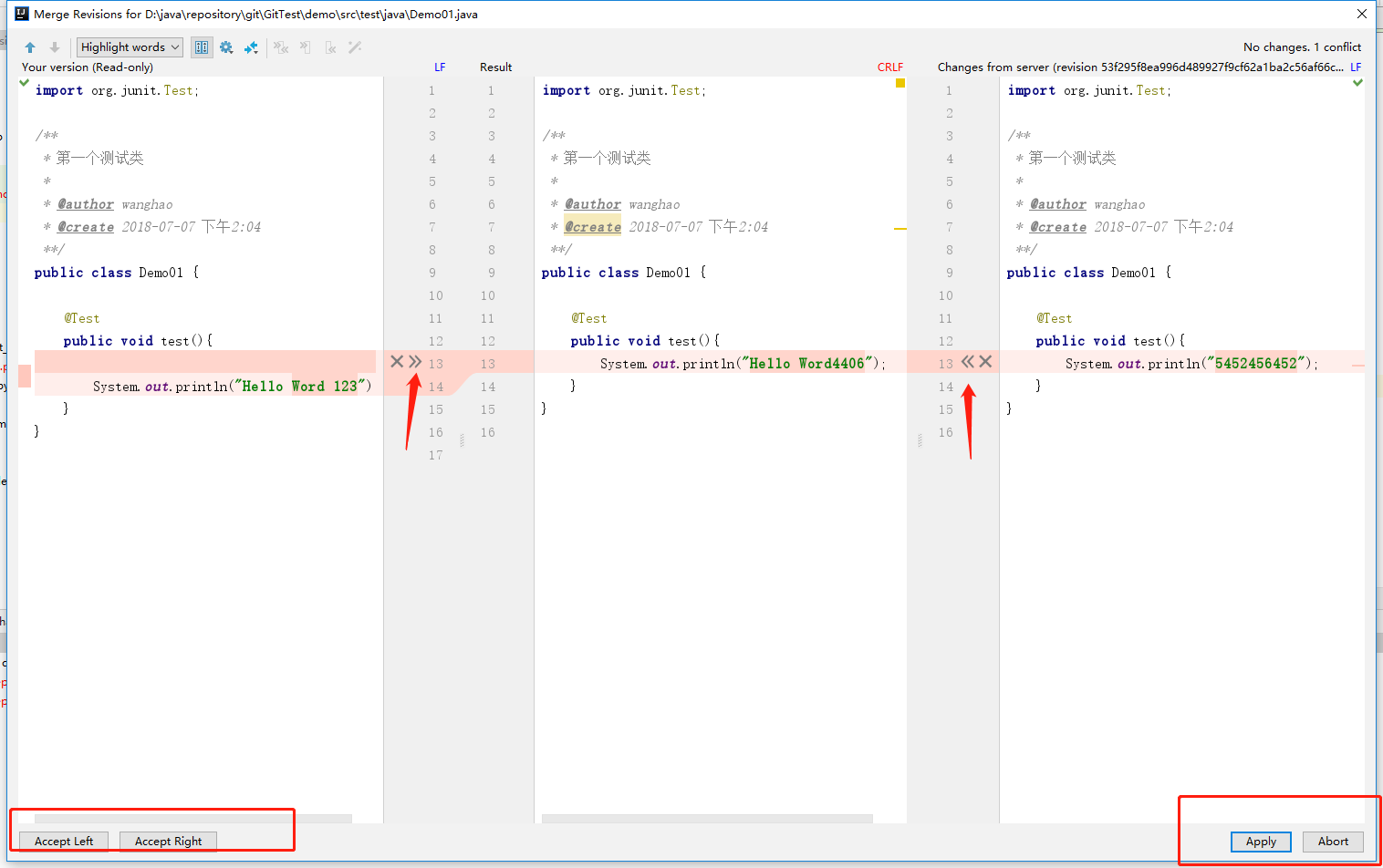Viewport: 1383px width, 868px height.
Task: Open collapse unchanged fragments dropdown
Action: click(x=251, y=47)
